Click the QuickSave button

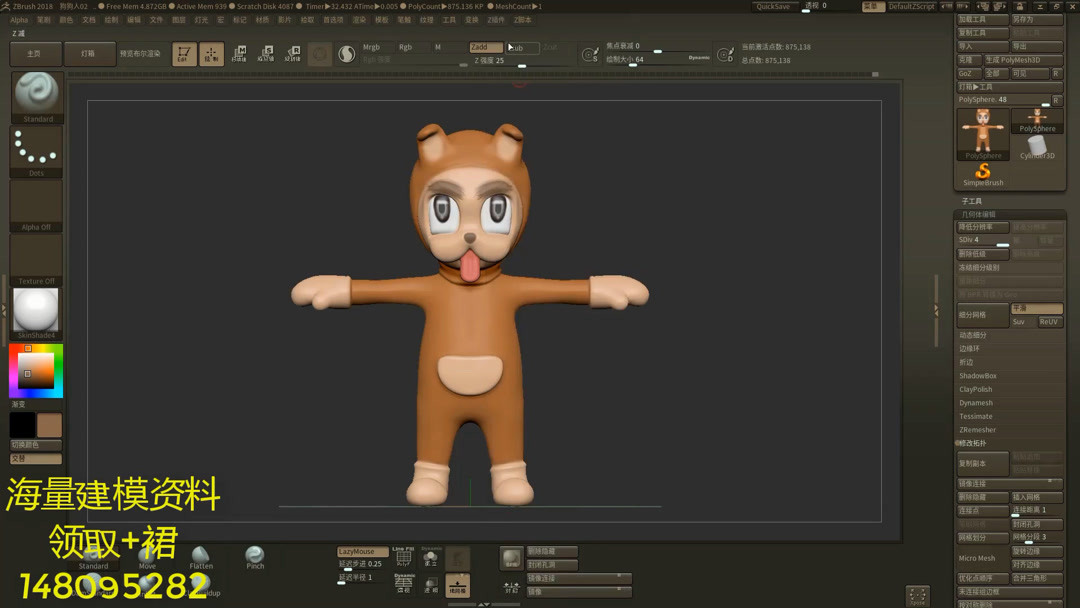point(773,6)
